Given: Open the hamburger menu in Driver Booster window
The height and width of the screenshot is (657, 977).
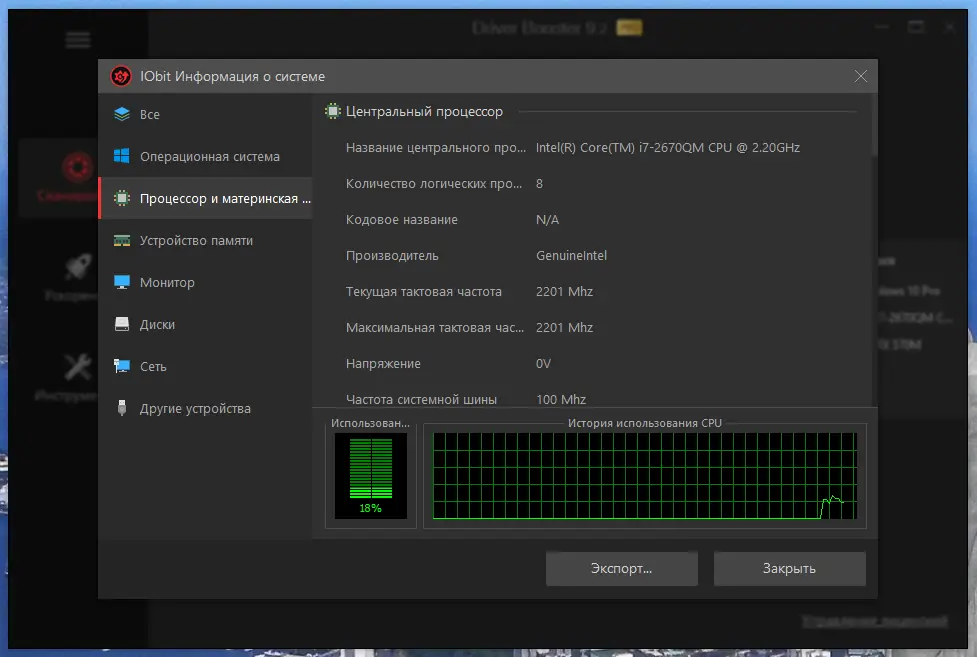Looking at the screenshot, I should [78, 41].
